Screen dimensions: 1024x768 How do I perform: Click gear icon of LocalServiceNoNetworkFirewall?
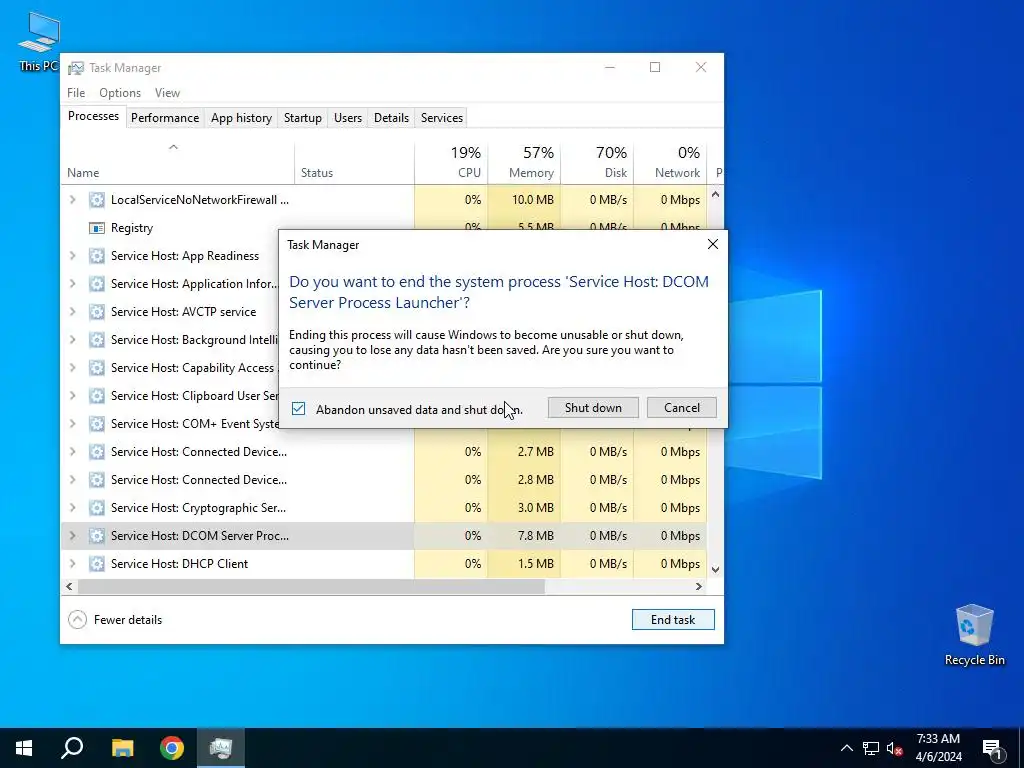pyautogui.click(x=97, y=200)
